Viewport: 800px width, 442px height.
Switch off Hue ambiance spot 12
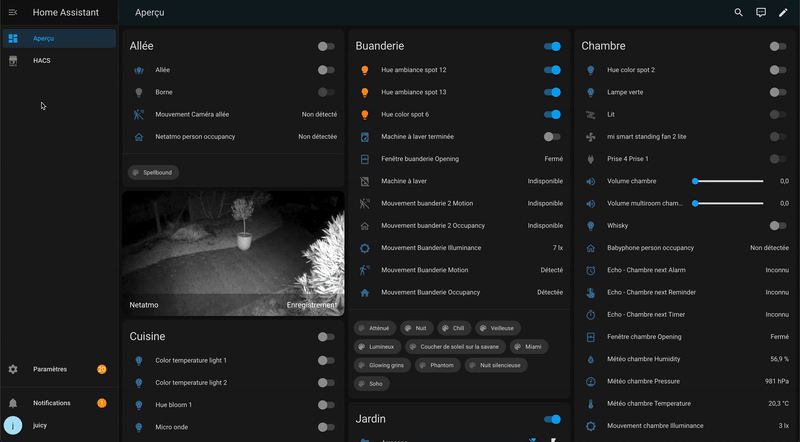pyautogui.click(x=552, y=70)
